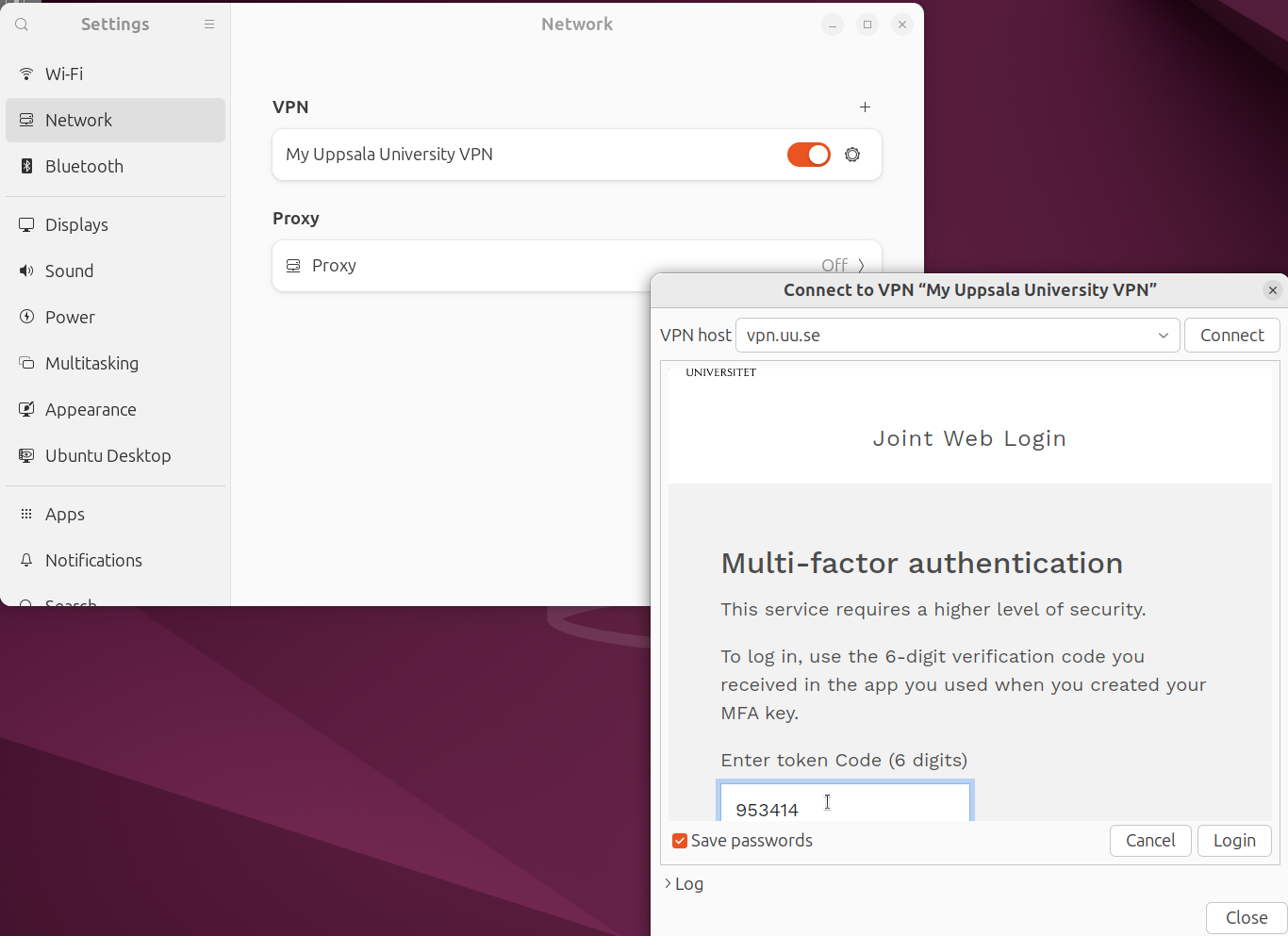The width and height of the screenshot is (1288, 936).
Task: Select Displays in the sidebar
Action: coord(76,224)
